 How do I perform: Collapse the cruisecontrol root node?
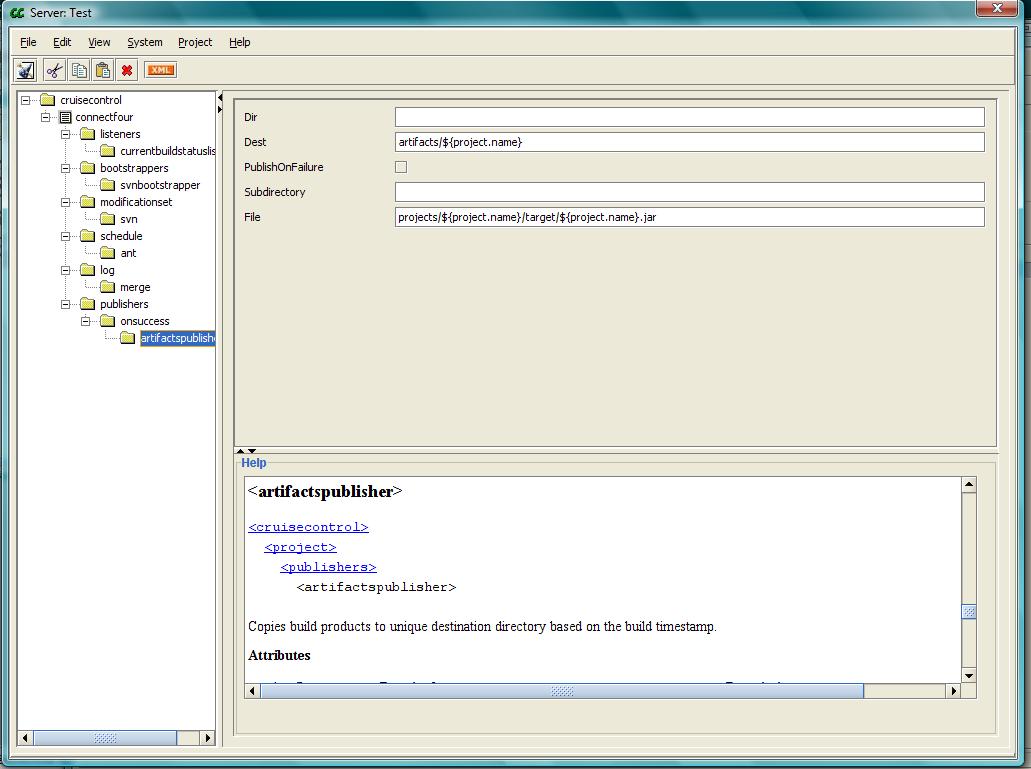point(26,100)
